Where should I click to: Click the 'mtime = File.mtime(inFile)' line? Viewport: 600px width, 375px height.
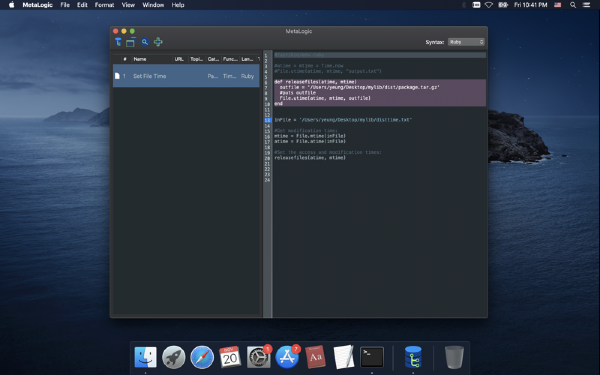[310, 136]
